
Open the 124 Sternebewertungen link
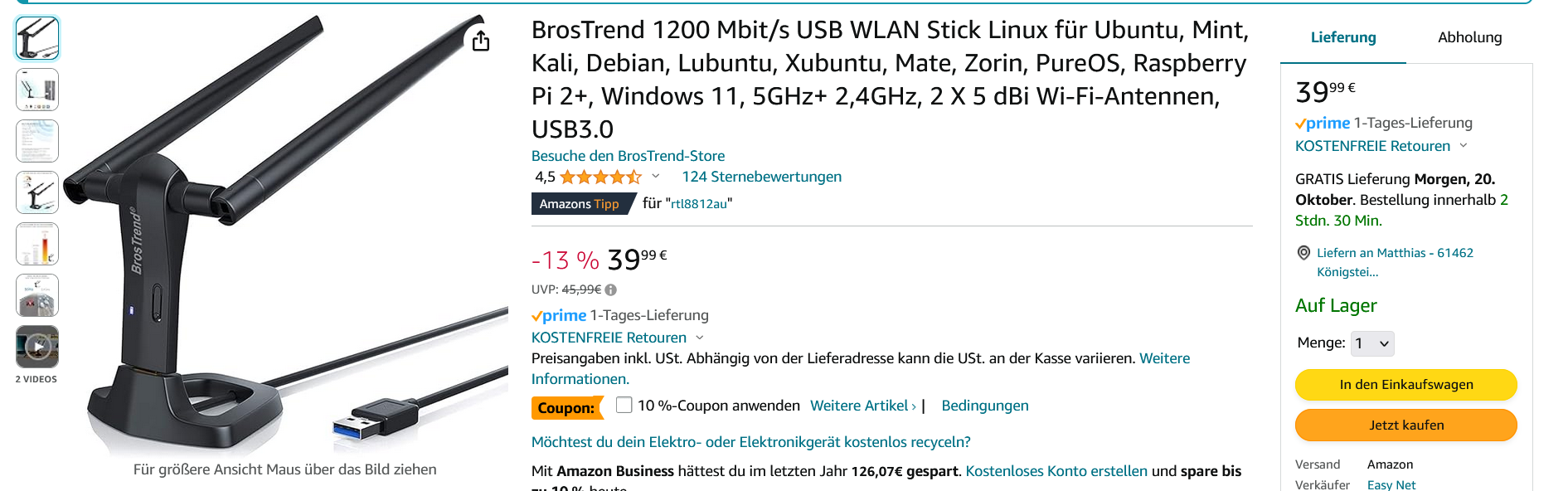[761, 177]
